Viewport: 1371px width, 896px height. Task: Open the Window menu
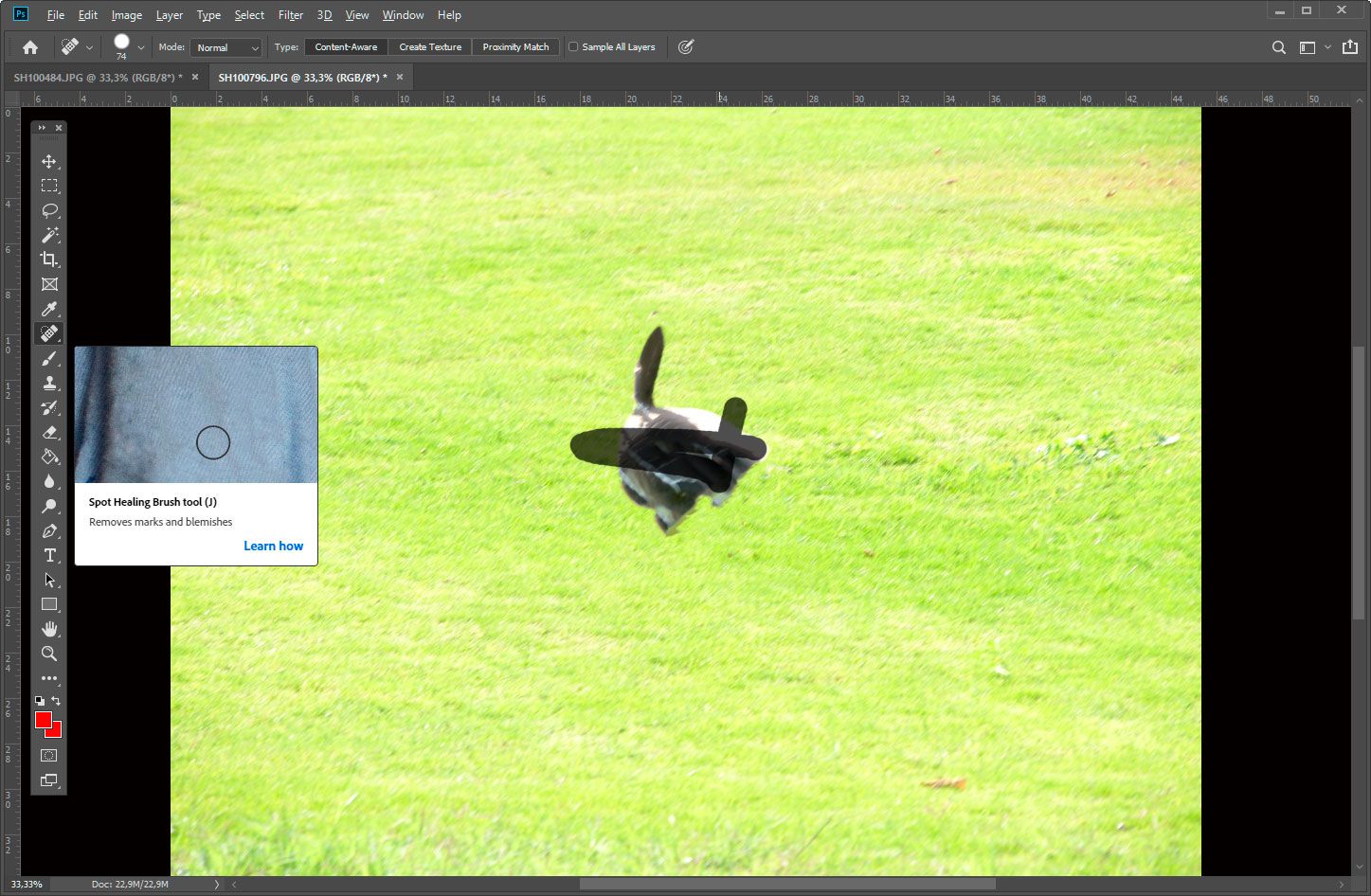point(403,15)
